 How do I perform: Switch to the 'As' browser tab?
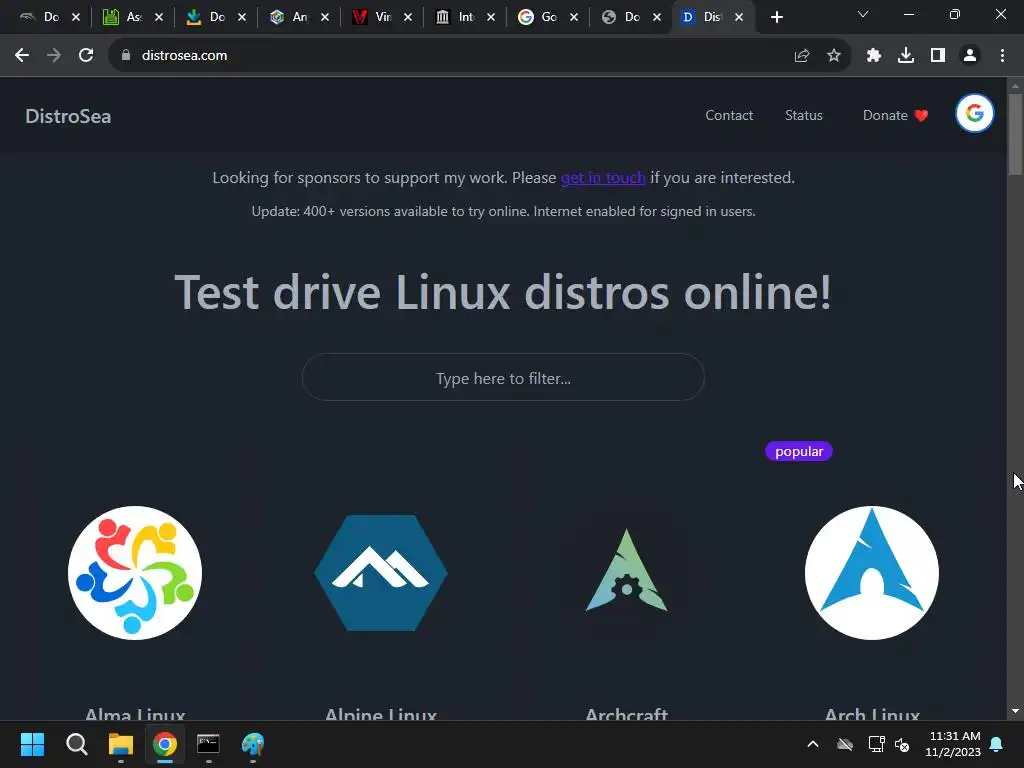[133, 18]
